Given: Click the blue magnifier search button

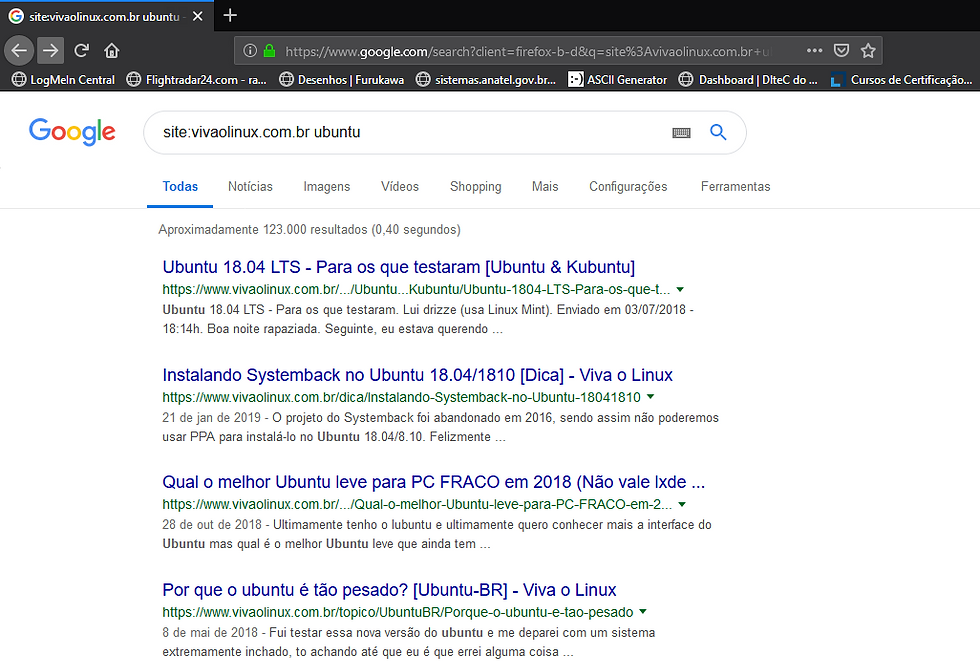Looking at the screenshot, I should tap(718, 132).
